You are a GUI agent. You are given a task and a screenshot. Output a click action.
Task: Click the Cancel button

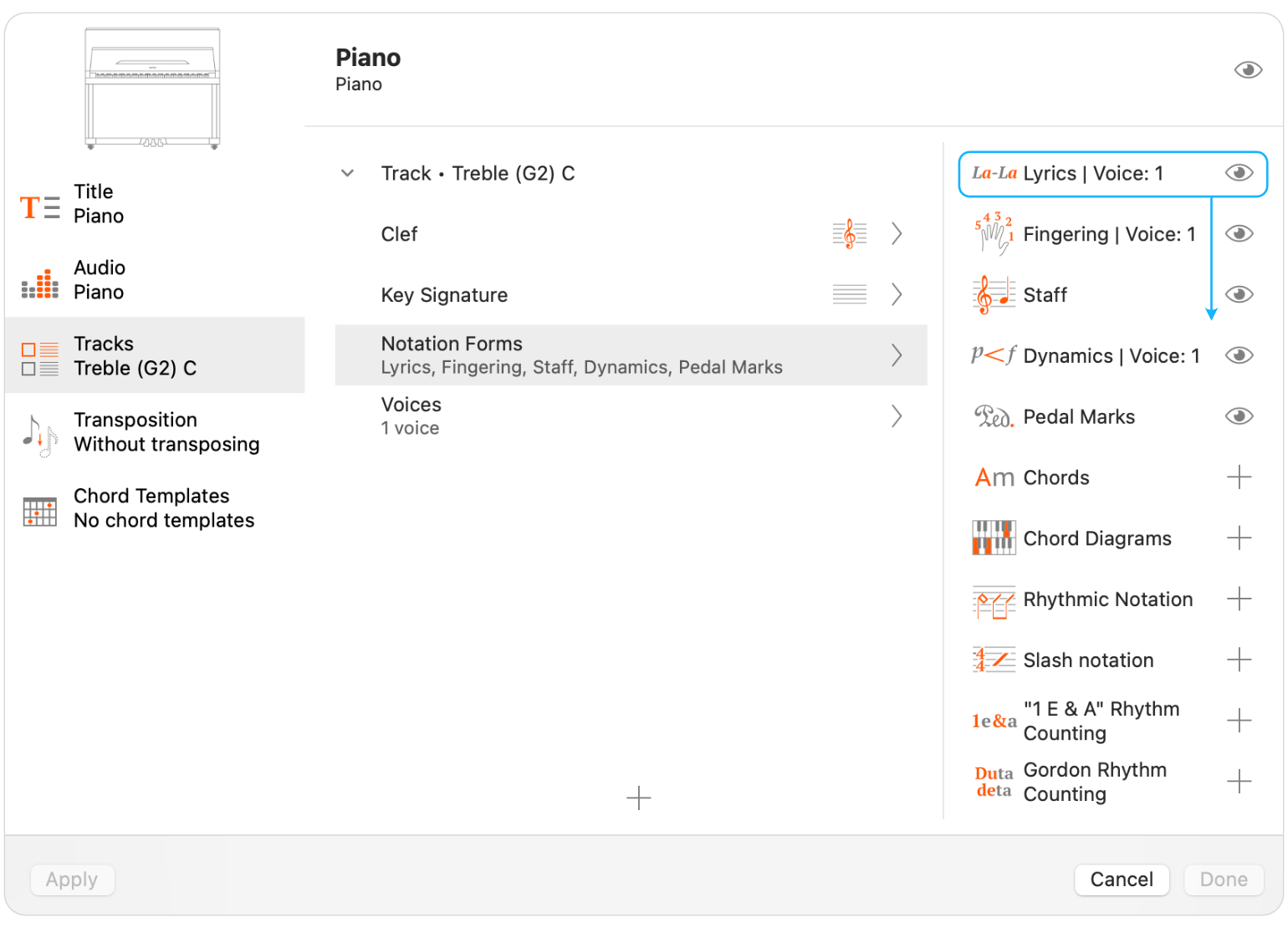pos(1122,880)
